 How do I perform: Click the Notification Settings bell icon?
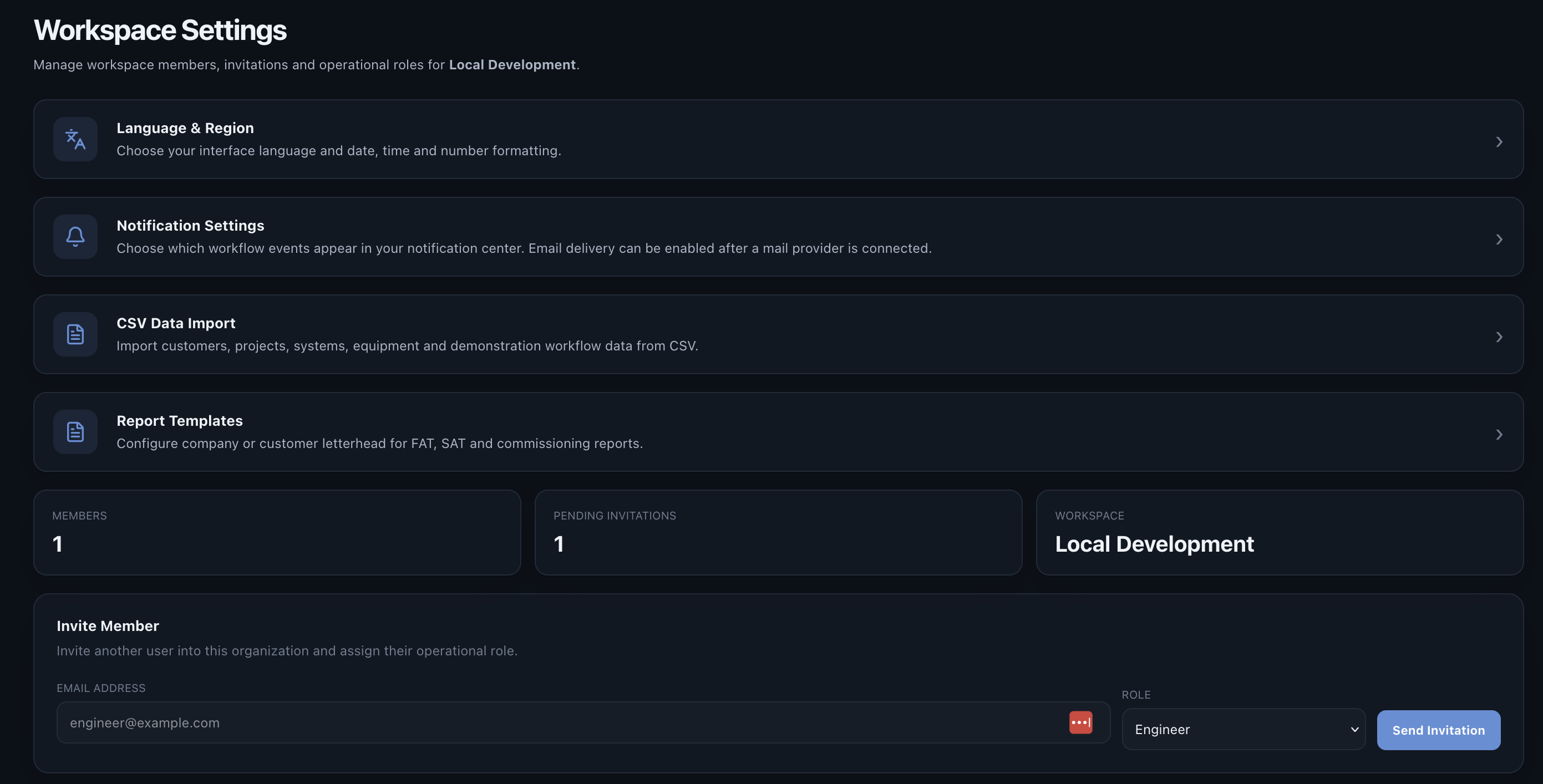point(75,237)
